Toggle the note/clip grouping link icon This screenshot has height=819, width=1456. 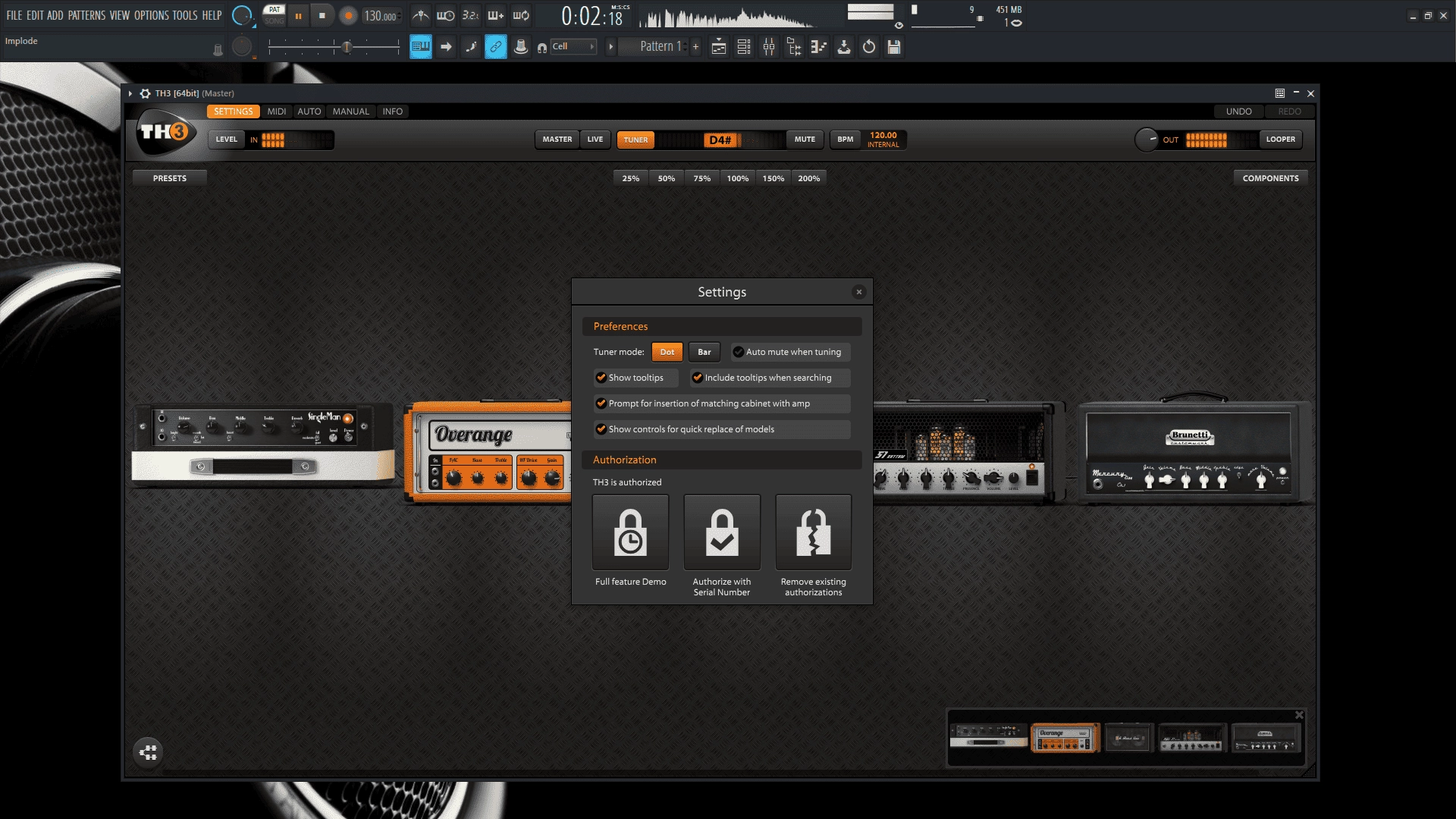[x=496, y=47]
